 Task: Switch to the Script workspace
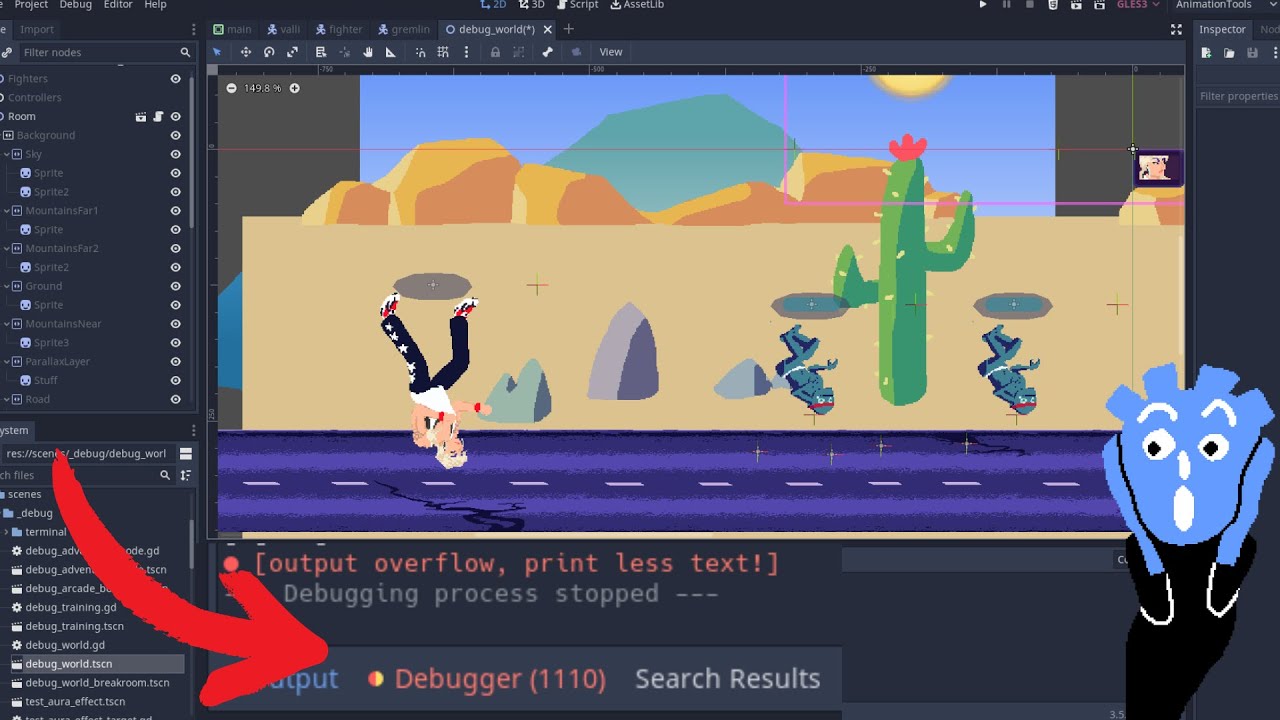pyautogui.click(x=576, y=5)
